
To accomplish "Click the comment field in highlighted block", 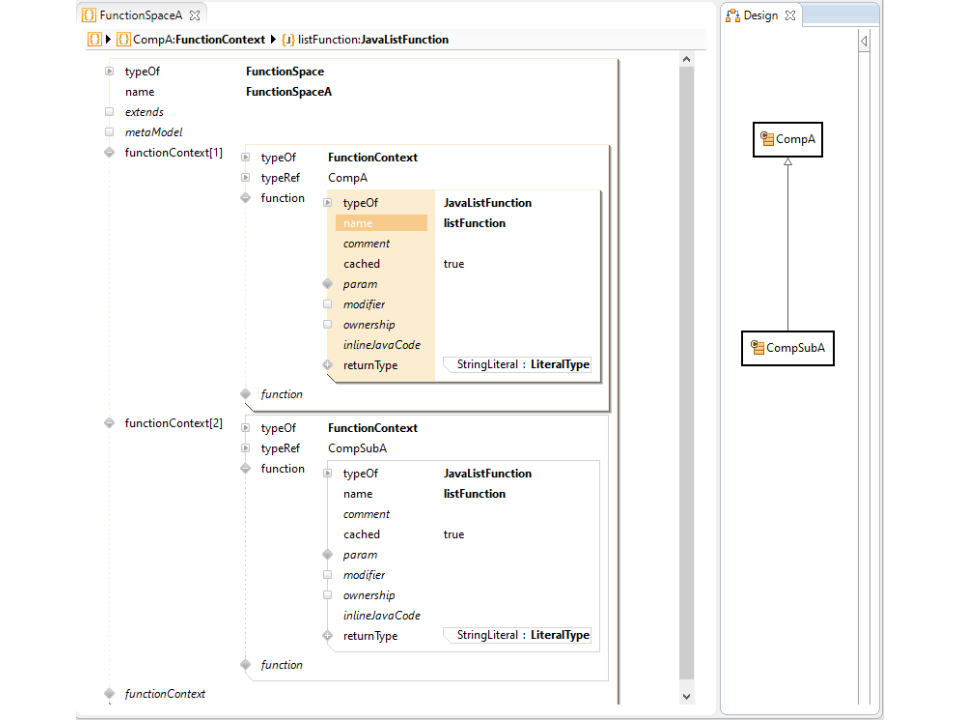I will (x=366, y=243).
